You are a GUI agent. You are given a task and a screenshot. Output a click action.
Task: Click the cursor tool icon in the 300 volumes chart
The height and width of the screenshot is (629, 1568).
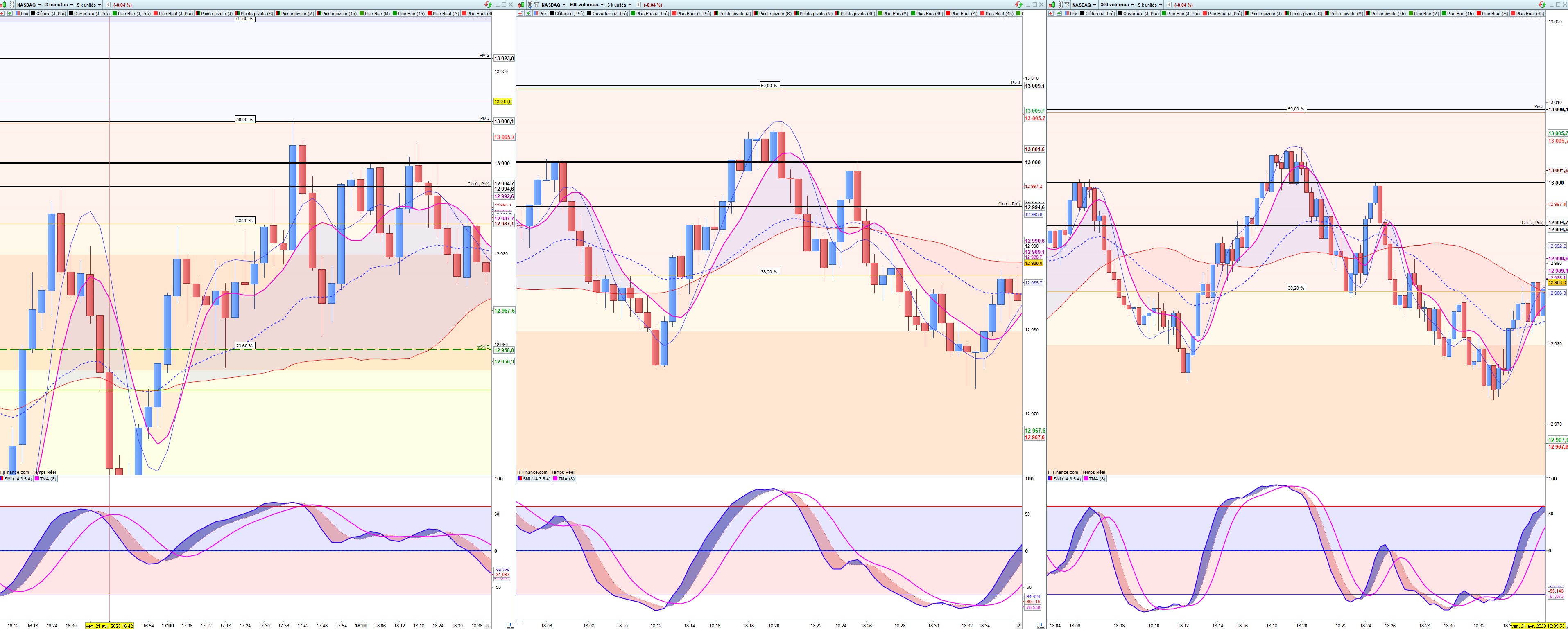point(1067,4)
